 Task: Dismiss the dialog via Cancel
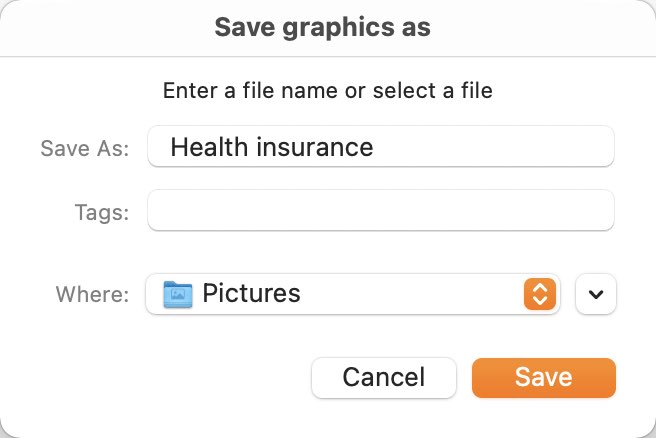pos(384,377)
